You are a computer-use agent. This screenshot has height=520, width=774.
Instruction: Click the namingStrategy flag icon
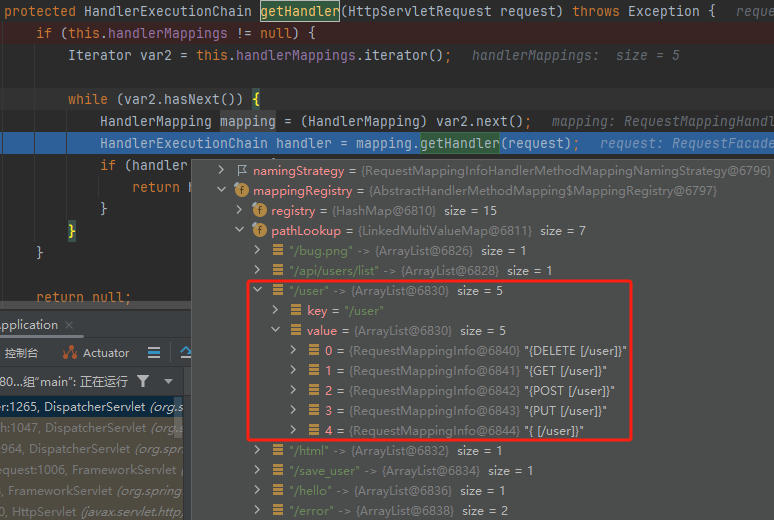coord(242,170)
